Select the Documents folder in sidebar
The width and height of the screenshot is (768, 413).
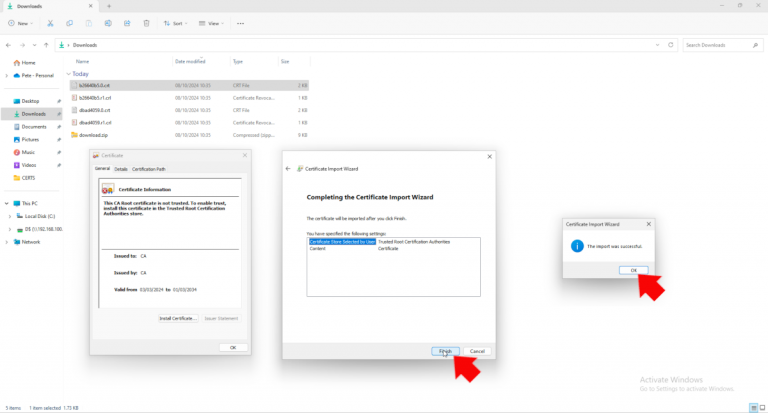pos(34,127)
